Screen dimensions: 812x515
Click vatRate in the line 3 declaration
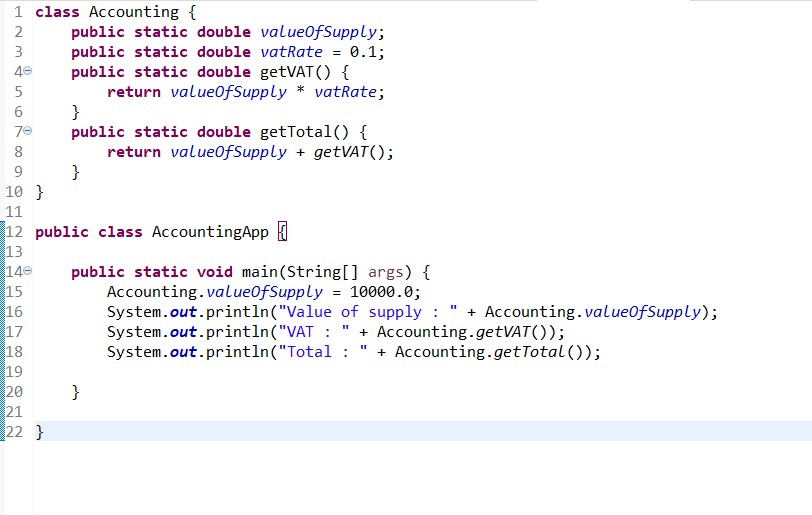(x=292, y=52)
